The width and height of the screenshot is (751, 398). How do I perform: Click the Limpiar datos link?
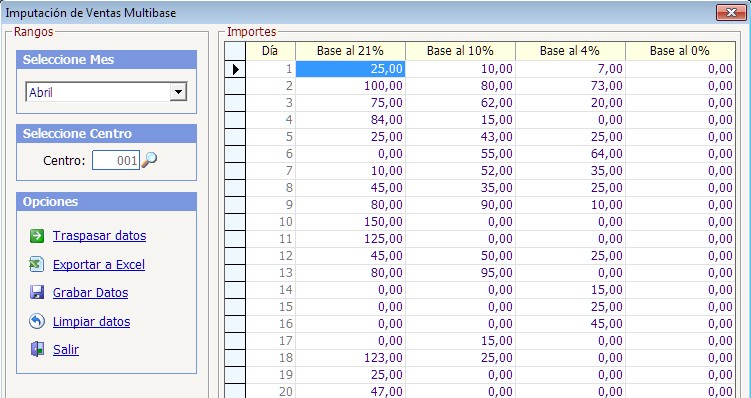coord(91,321)
